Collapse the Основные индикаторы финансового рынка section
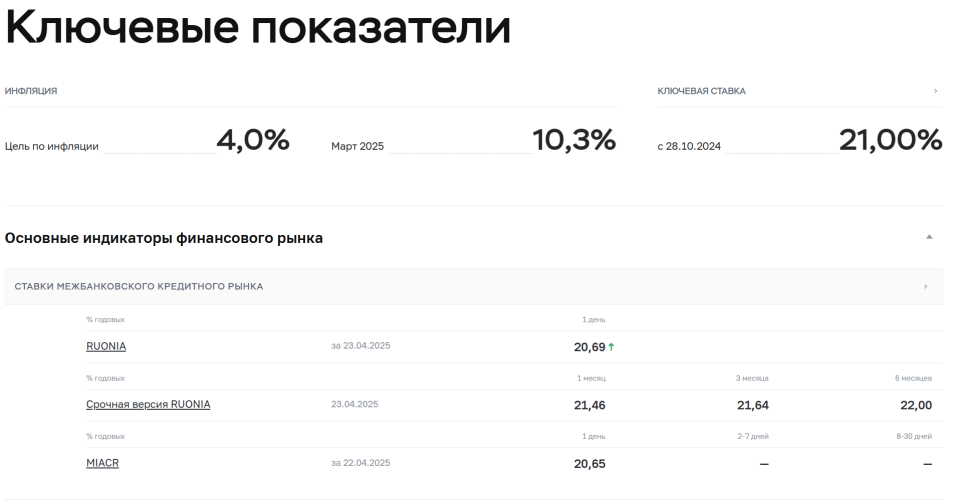Viewport: 962px width, 500px height. [x=929, y=237]
